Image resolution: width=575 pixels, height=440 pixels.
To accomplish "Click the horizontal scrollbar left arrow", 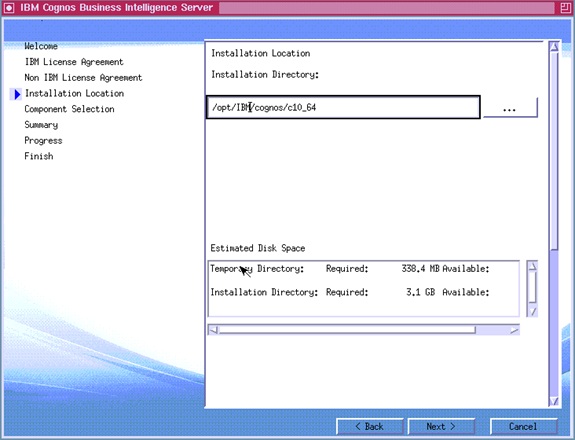I will pos(213,330).
